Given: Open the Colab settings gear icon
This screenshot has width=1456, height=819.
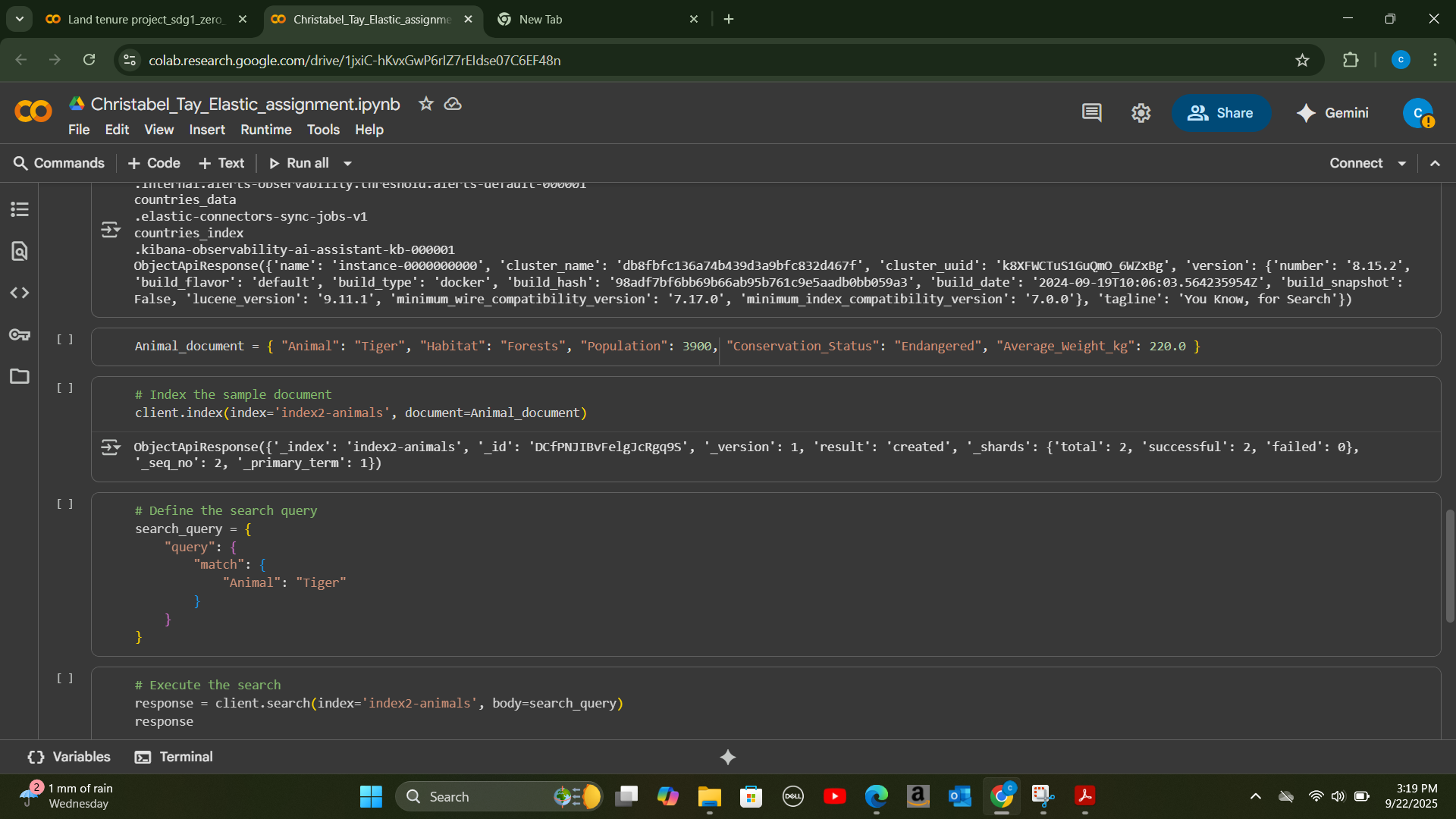Looking at the screenshot, I should pyautogui.click(x=1141, y=113).
